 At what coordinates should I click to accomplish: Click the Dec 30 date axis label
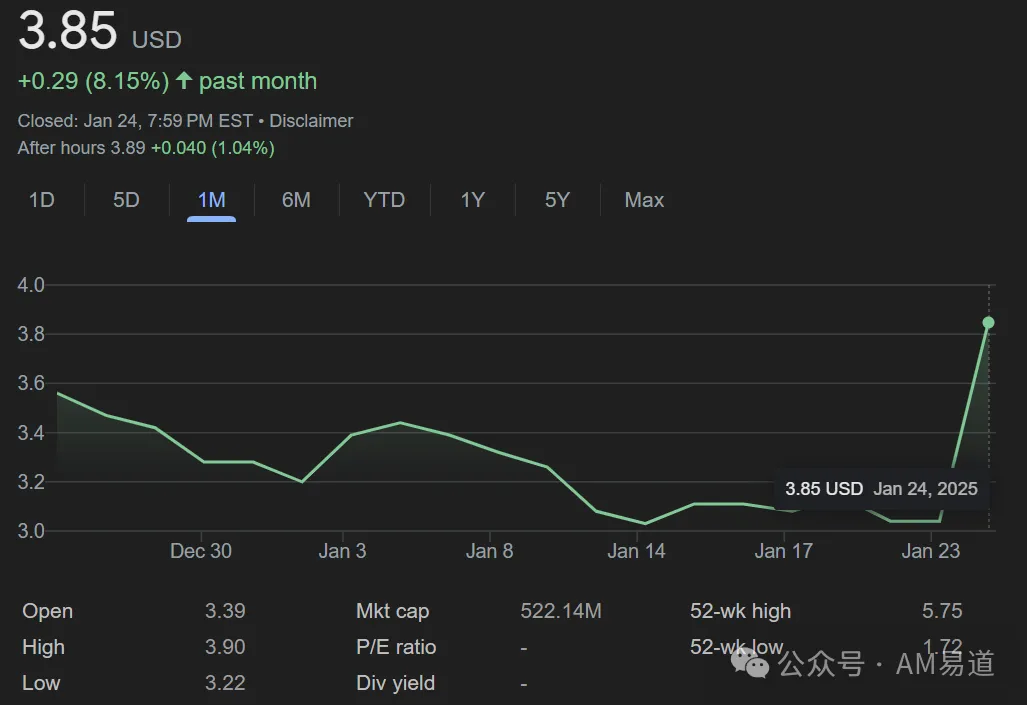coord(200,551)
